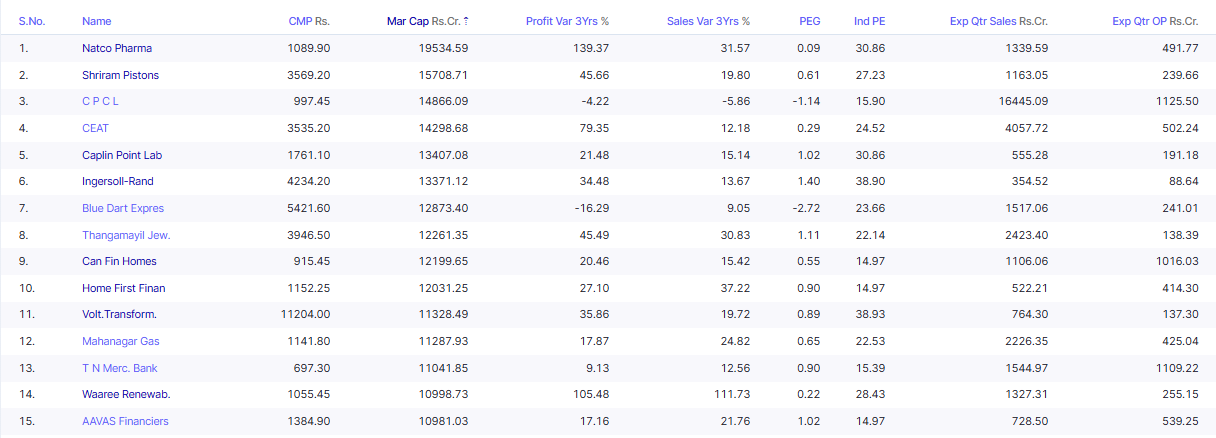Select Caplin Point Lab in the table
This screenshot has width=1216, height=438.
tap(122, 155)
